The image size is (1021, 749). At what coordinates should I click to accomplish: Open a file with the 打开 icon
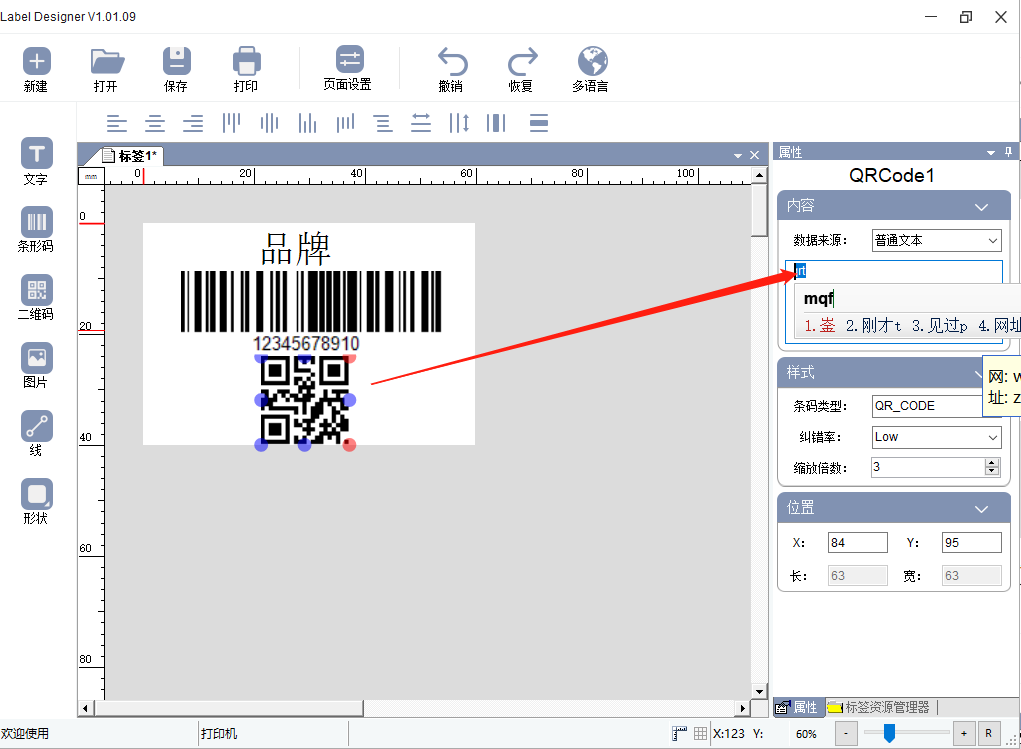[107, 62]
